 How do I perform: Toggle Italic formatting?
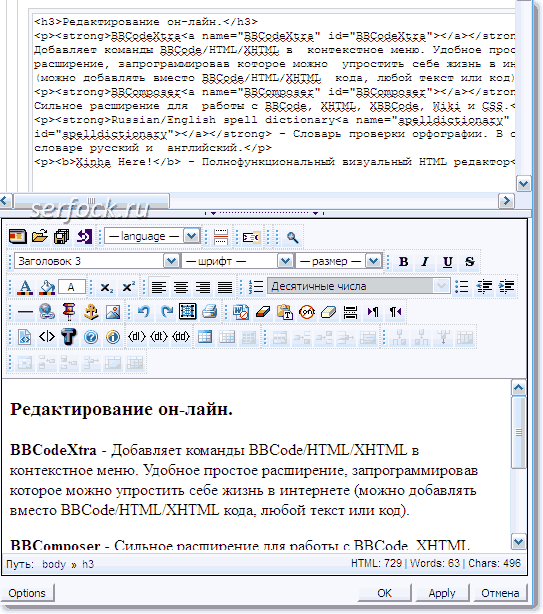(425, 261)
